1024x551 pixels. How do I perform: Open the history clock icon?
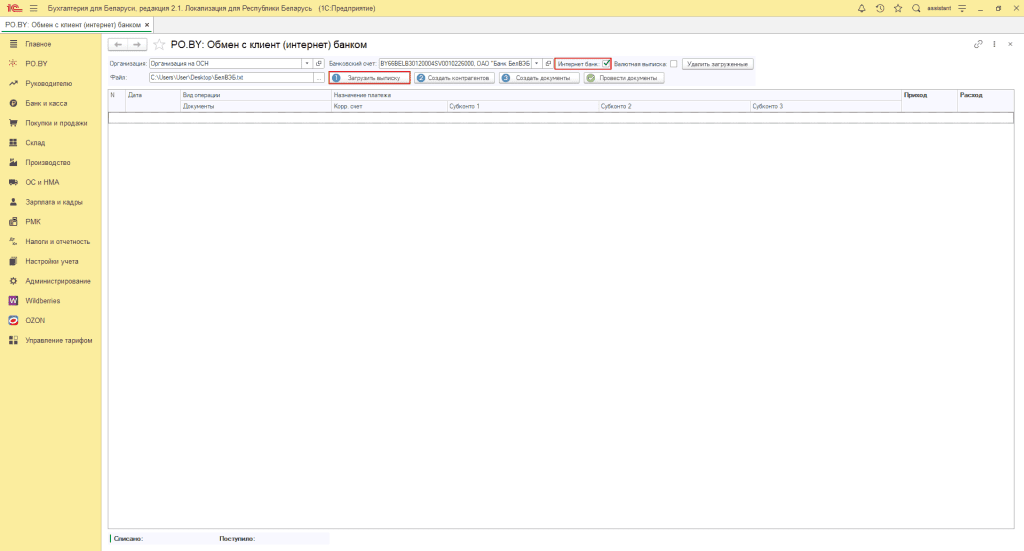click(x=879, y=8)
